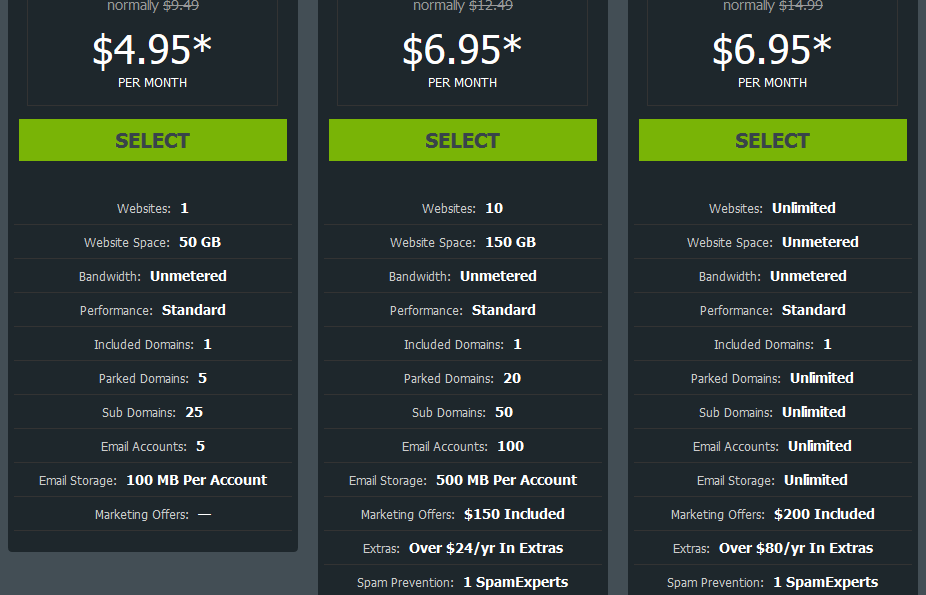Click the Websites 10 row

pyautogui.click(x=463, y=208)
